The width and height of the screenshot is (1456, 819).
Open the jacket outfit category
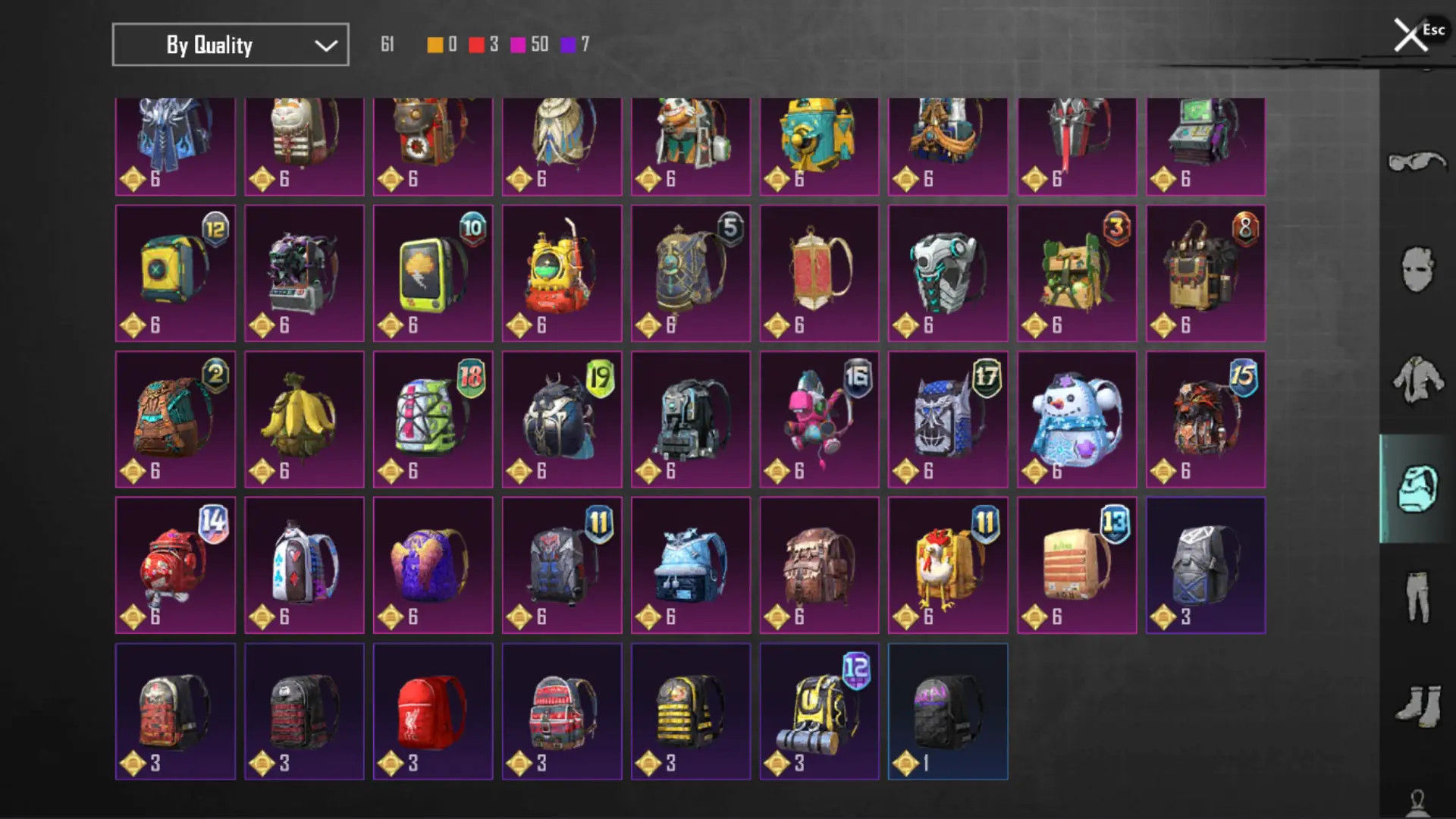point(1417,378)
